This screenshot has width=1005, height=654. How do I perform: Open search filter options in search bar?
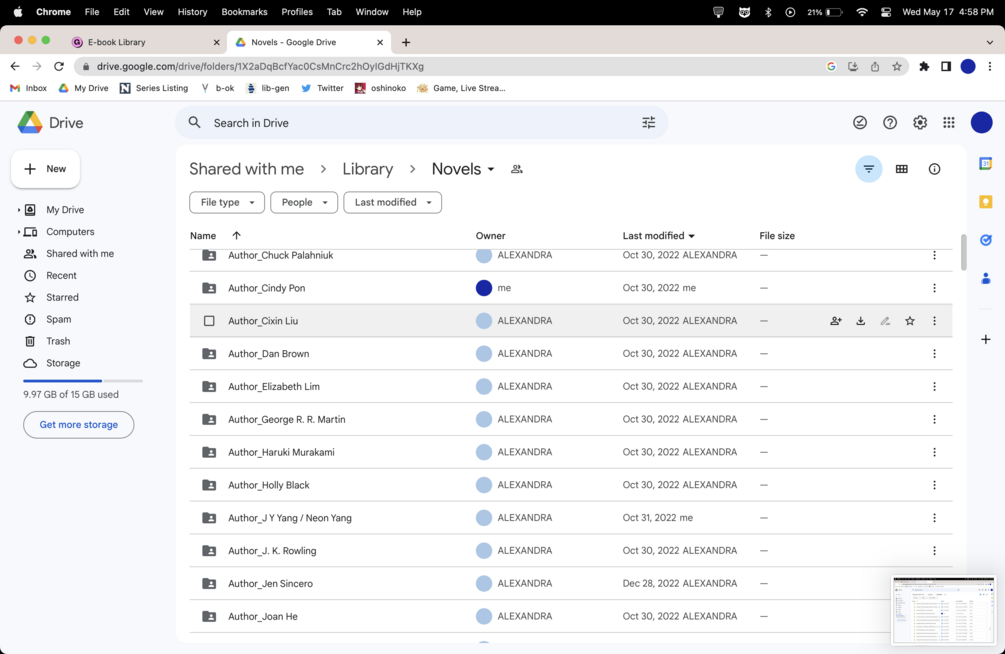(649, 123)
